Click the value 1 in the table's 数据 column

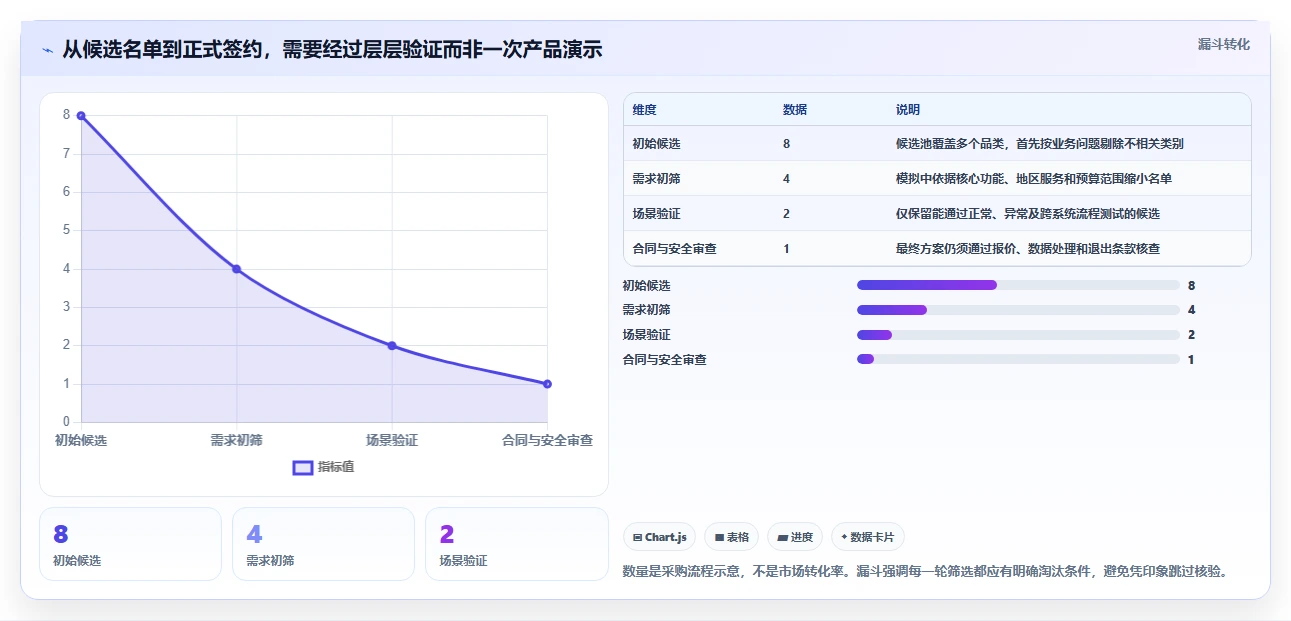(787, 249)
